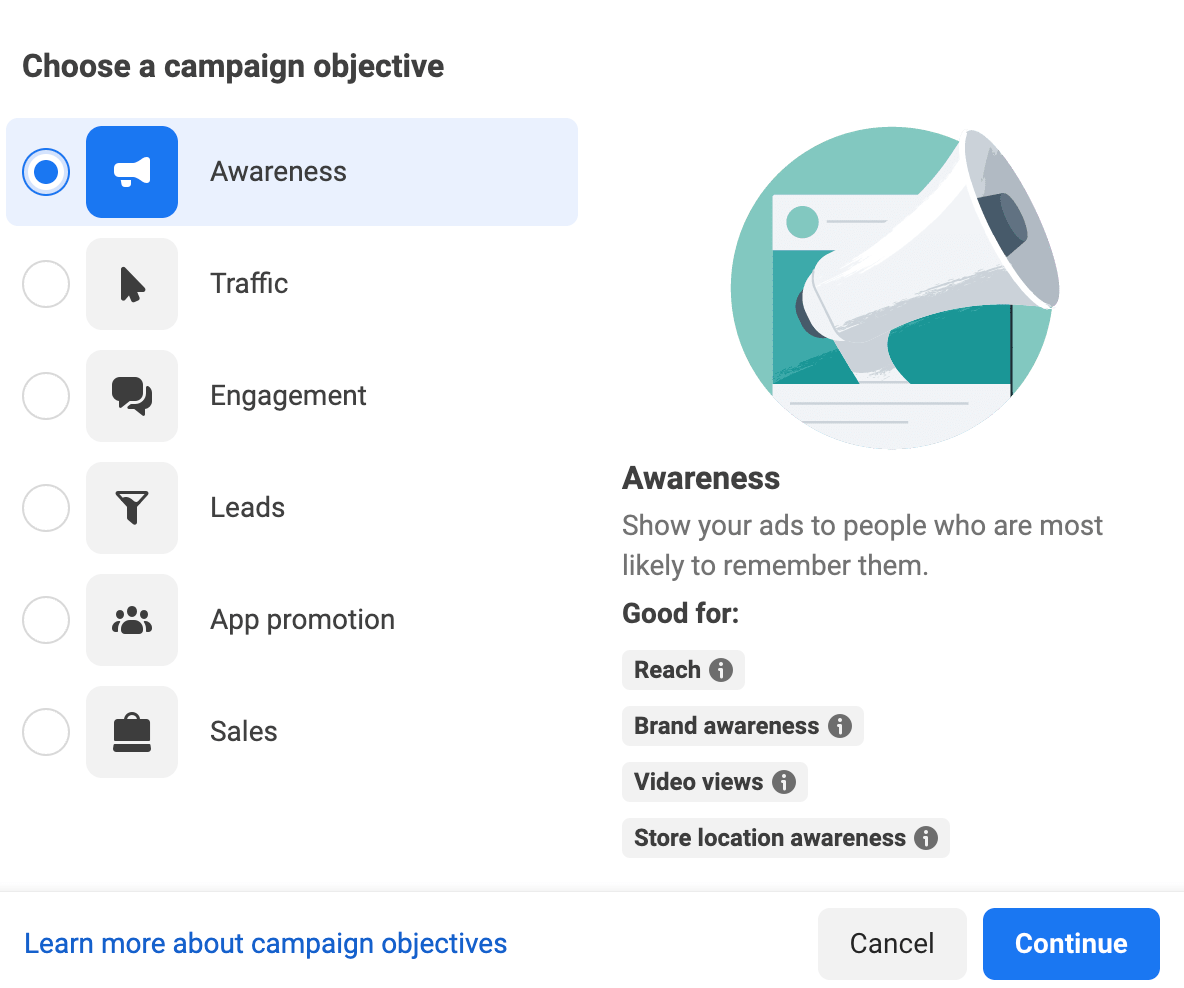The image size is (1184, 988).
Task: Click the briefcase icon for Sales
Action: (x=132, y=732)
